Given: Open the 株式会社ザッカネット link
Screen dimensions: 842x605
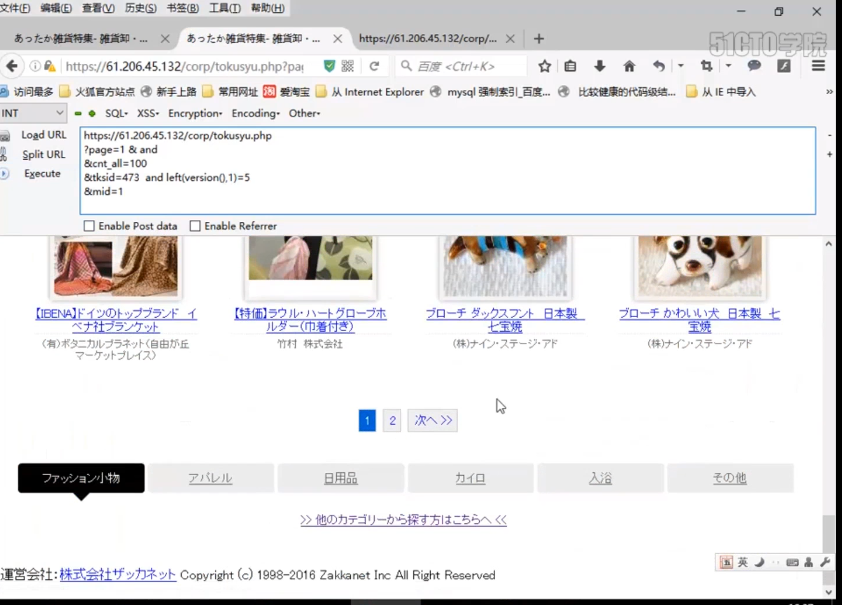Looking at the screenshot, I should (119, 575).
